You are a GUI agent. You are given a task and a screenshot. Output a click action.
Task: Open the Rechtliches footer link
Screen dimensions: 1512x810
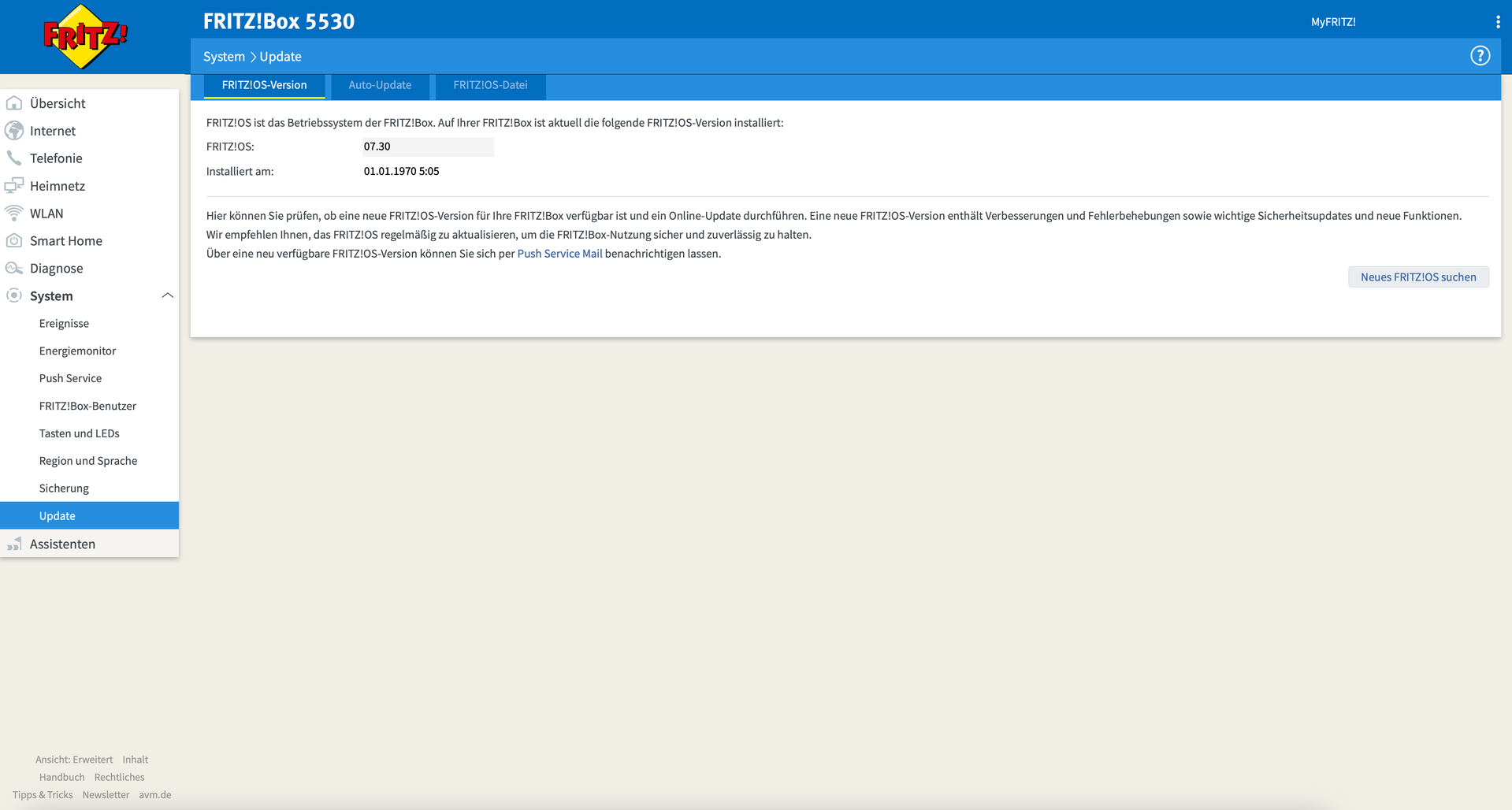pyautogui.click(x=120, y=777)
